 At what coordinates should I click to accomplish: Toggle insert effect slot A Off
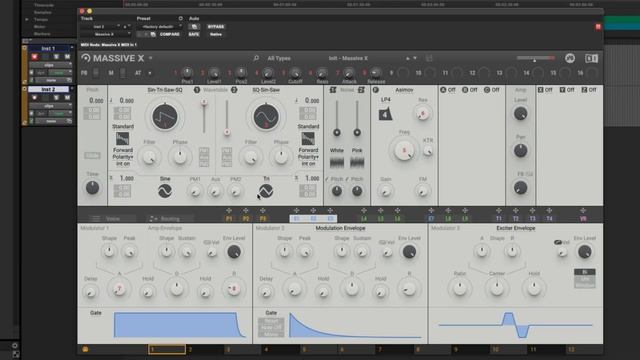tap(448, 89)
